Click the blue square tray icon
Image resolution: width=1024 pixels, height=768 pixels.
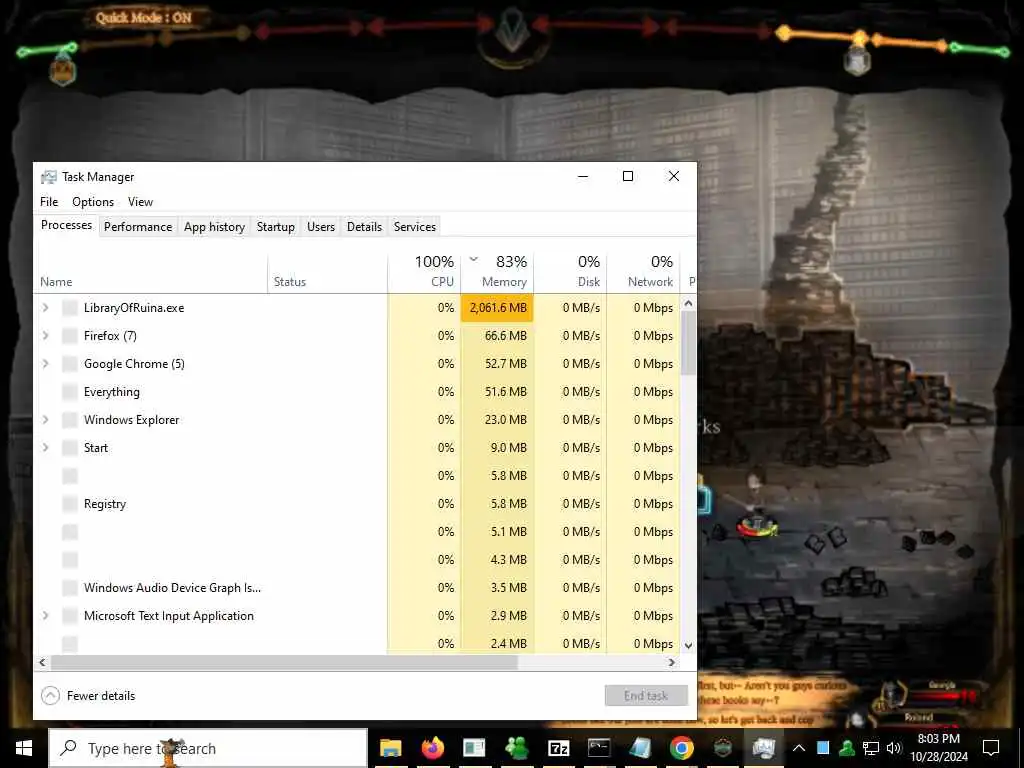click(x=823, y=748)
